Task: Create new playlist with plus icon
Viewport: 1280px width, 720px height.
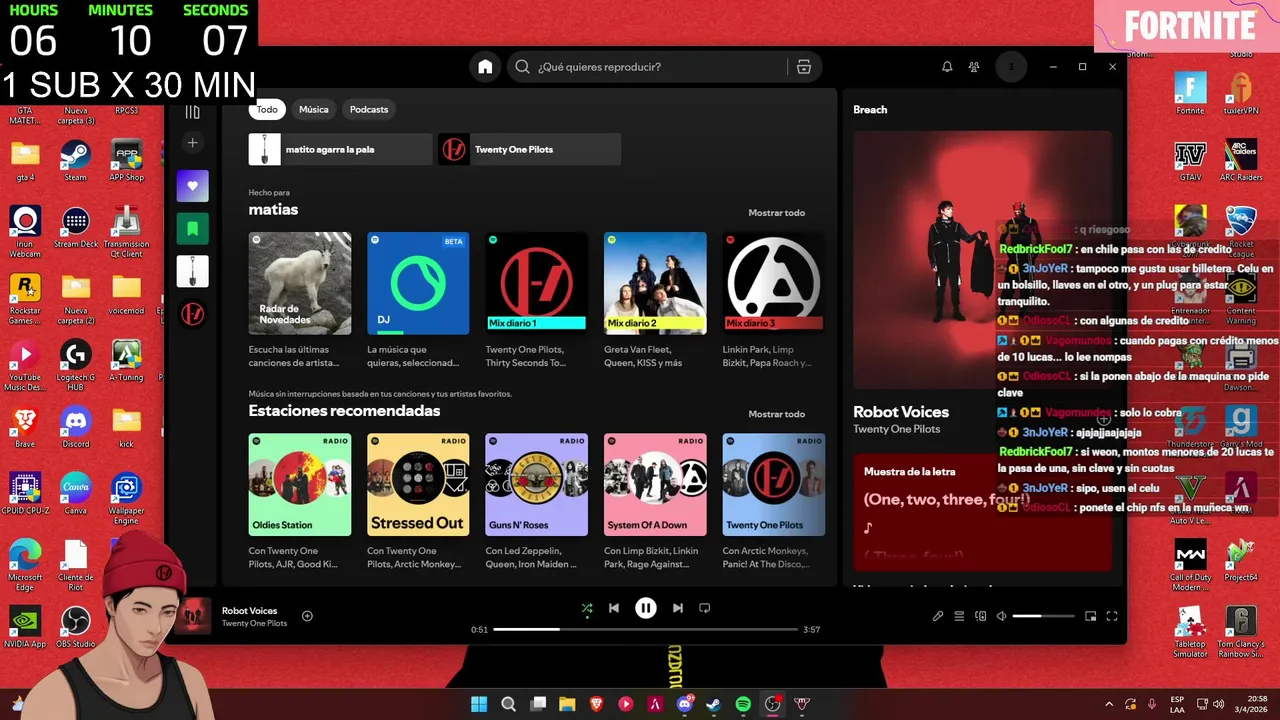Action: click(x=193, y=143)
